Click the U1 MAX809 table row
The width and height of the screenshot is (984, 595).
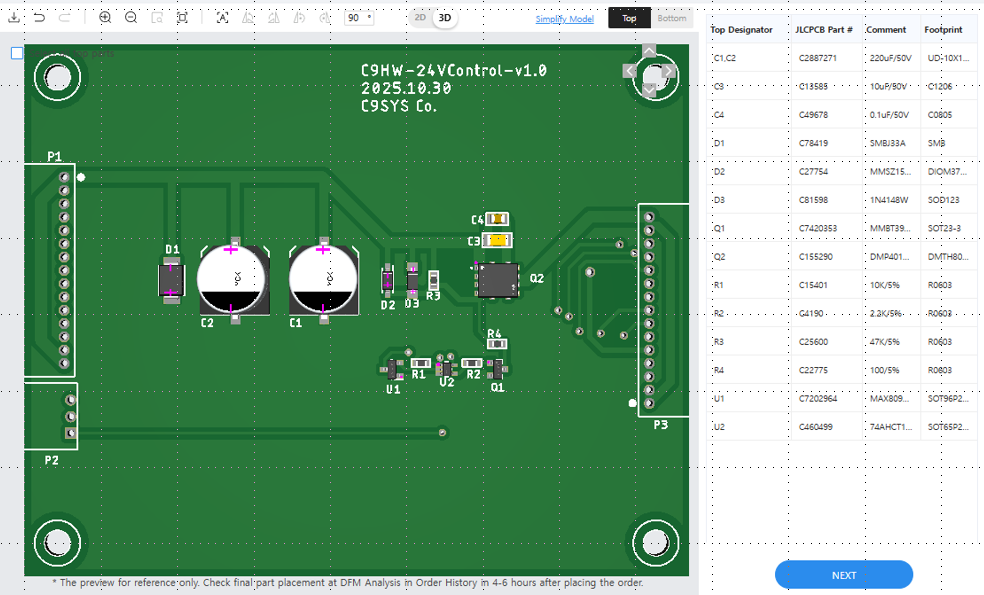[x=842, y=399]
